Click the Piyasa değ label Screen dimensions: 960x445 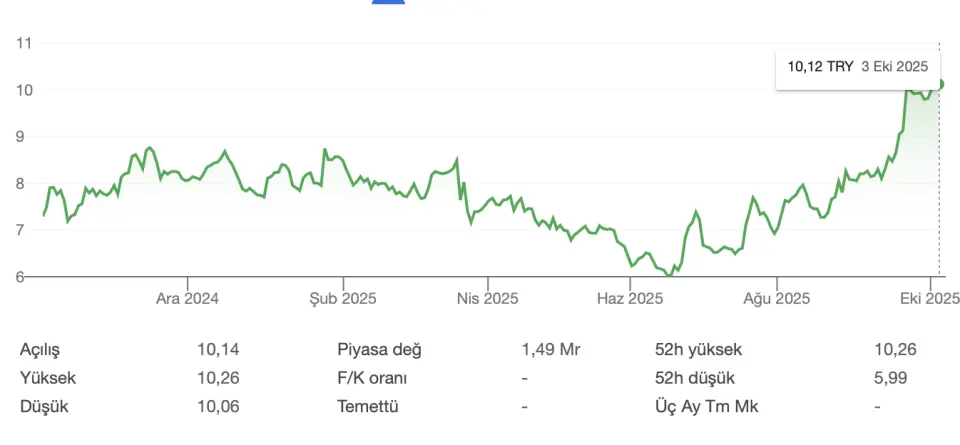pos(380,350)
